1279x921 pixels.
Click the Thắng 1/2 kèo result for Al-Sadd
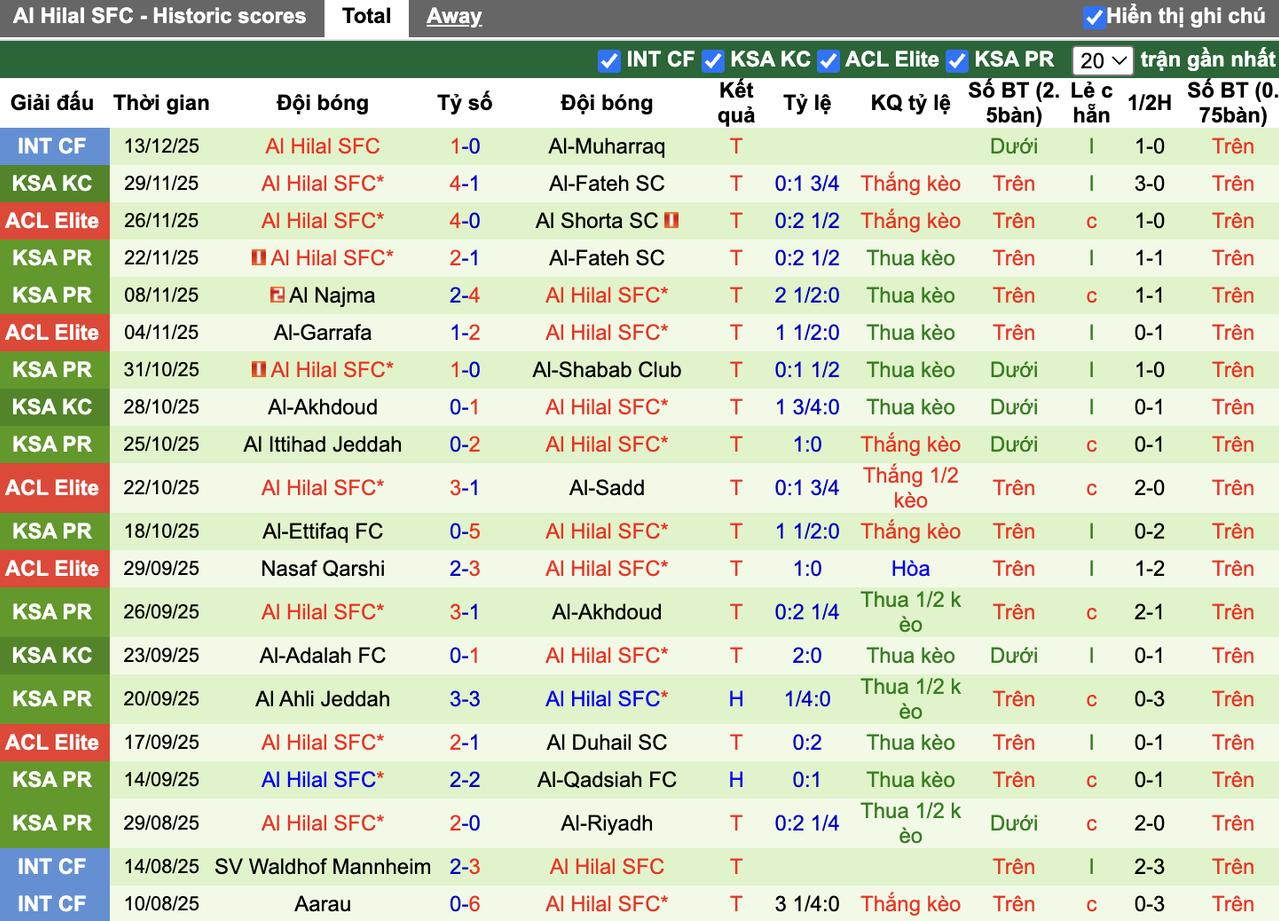coord(910,488)
